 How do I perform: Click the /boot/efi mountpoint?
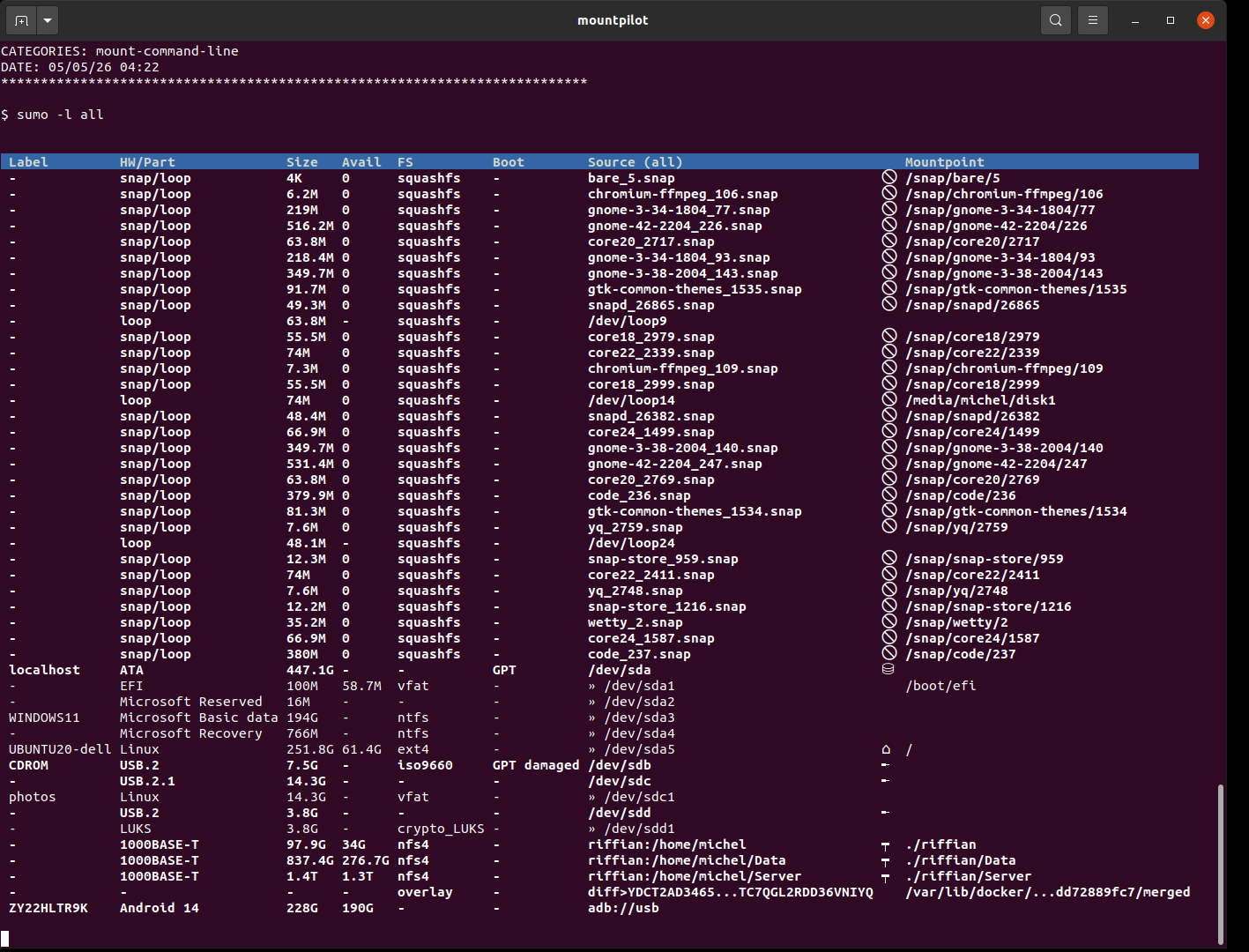[x=940, y=686]
